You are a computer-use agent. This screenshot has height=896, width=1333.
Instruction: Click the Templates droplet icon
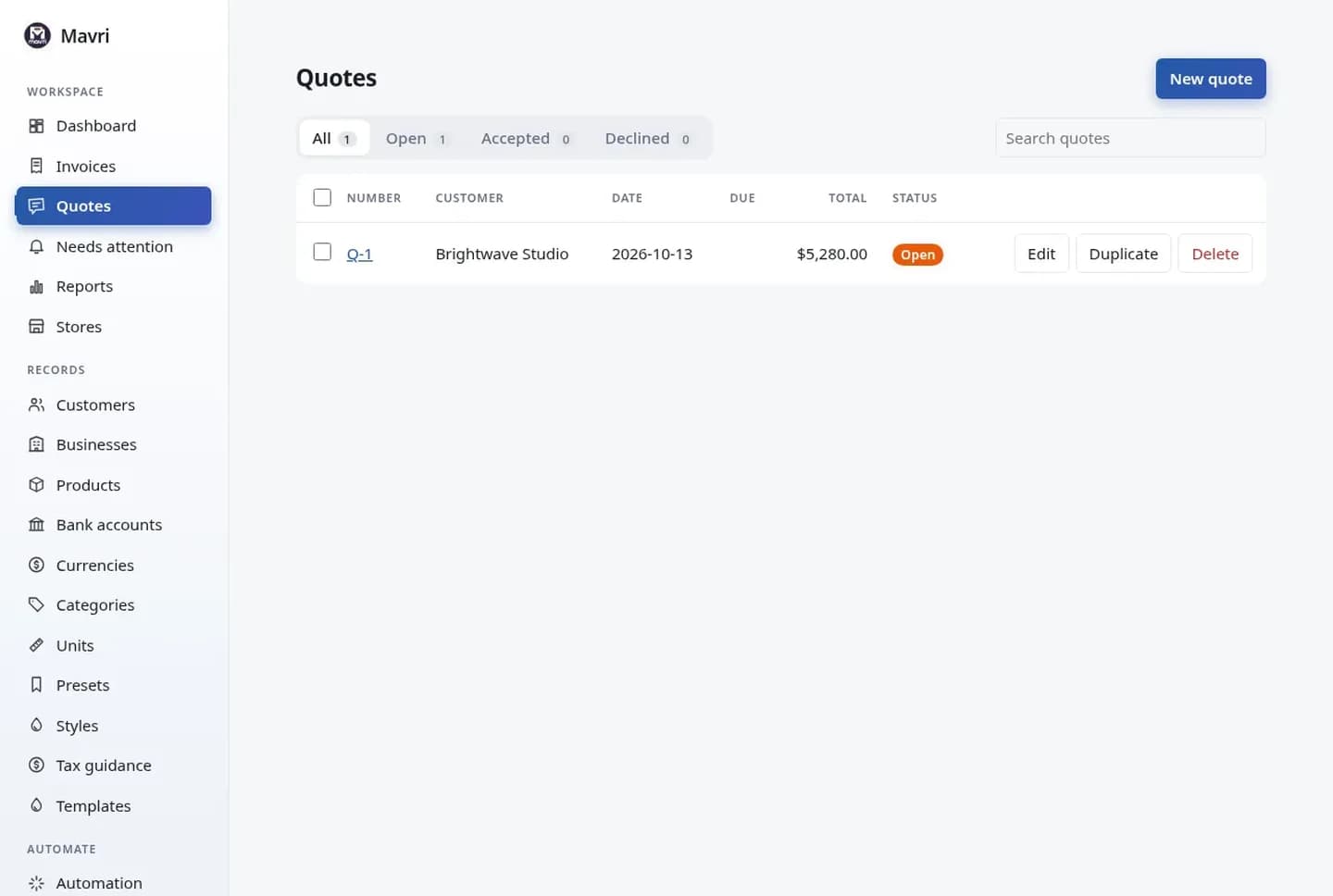pyautogui.click(x=36, y=805)
